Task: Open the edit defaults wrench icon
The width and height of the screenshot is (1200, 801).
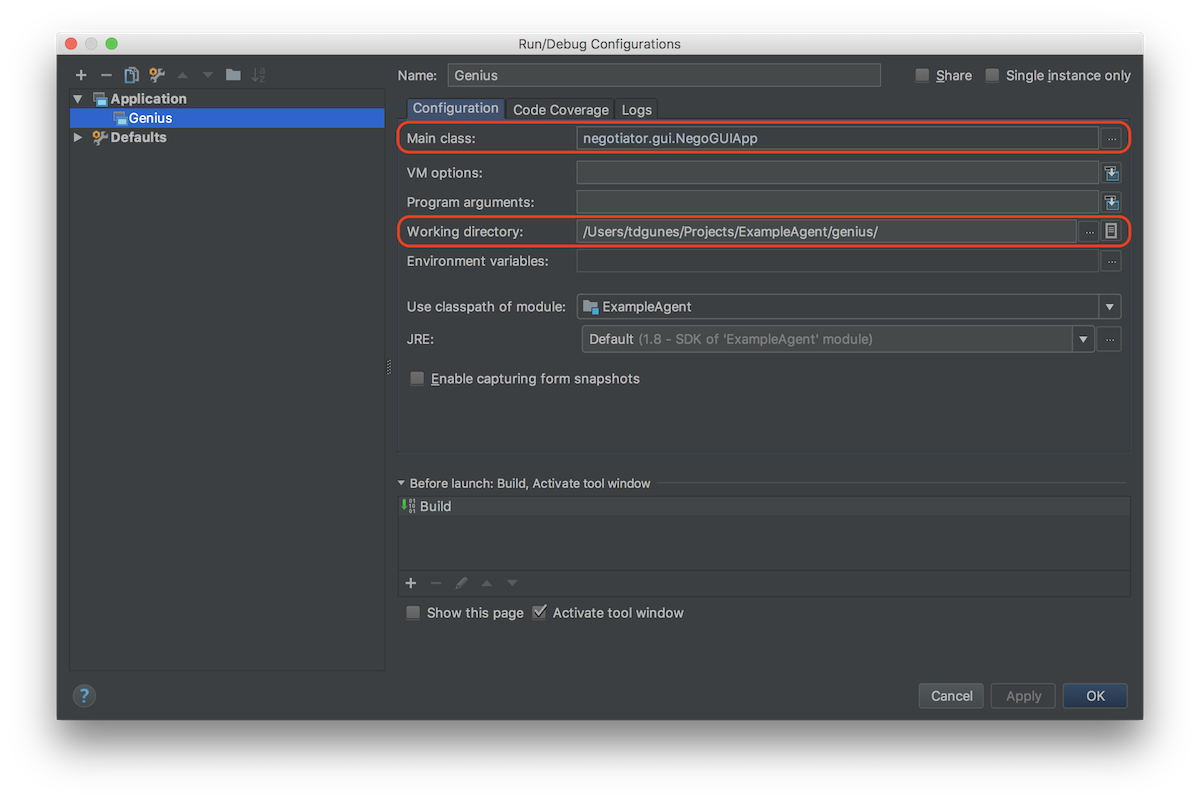Action: click(x=157, y=75)
